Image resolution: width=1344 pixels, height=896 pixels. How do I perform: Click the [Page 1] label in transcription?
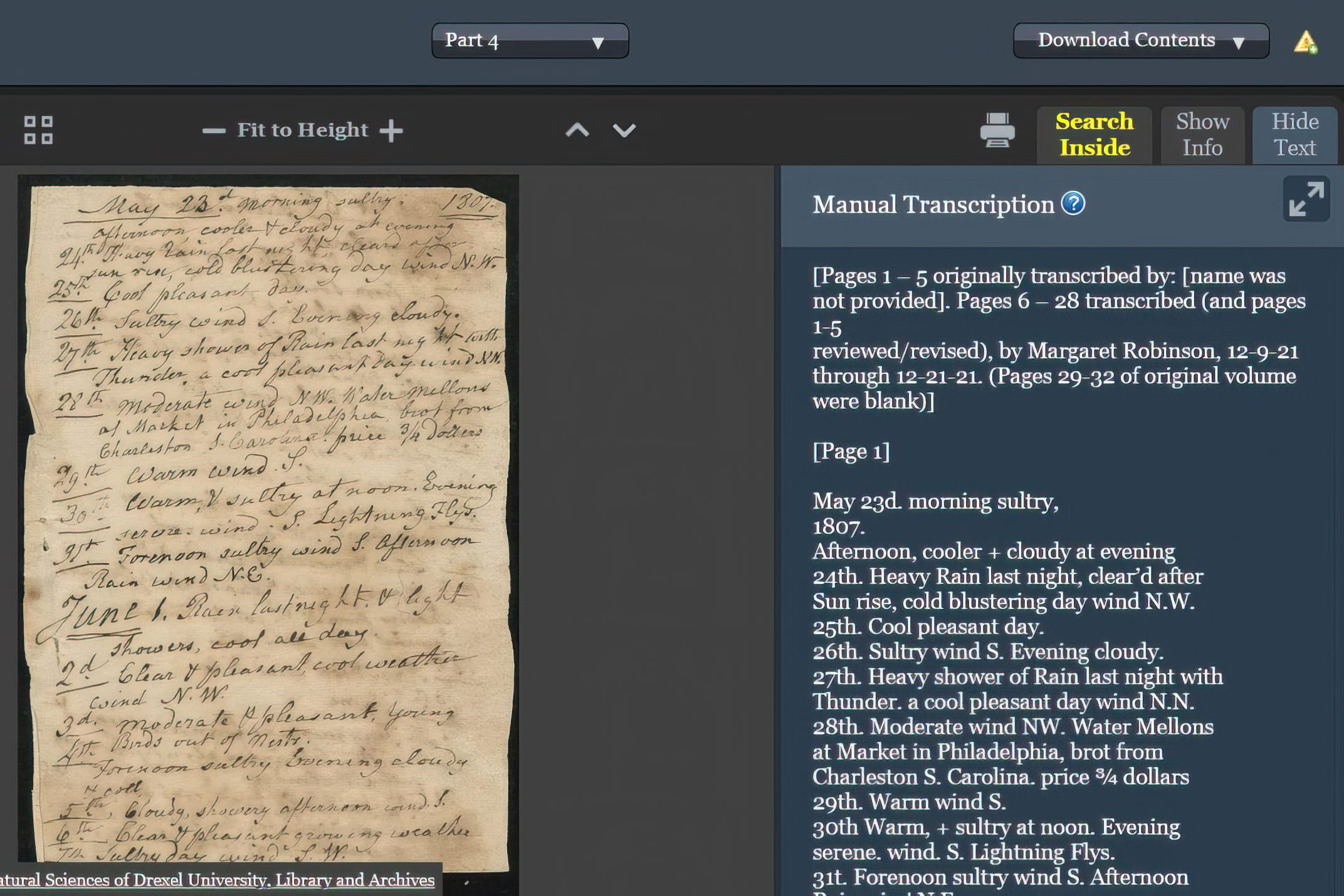pyautogui.click(x=851, y=451)
